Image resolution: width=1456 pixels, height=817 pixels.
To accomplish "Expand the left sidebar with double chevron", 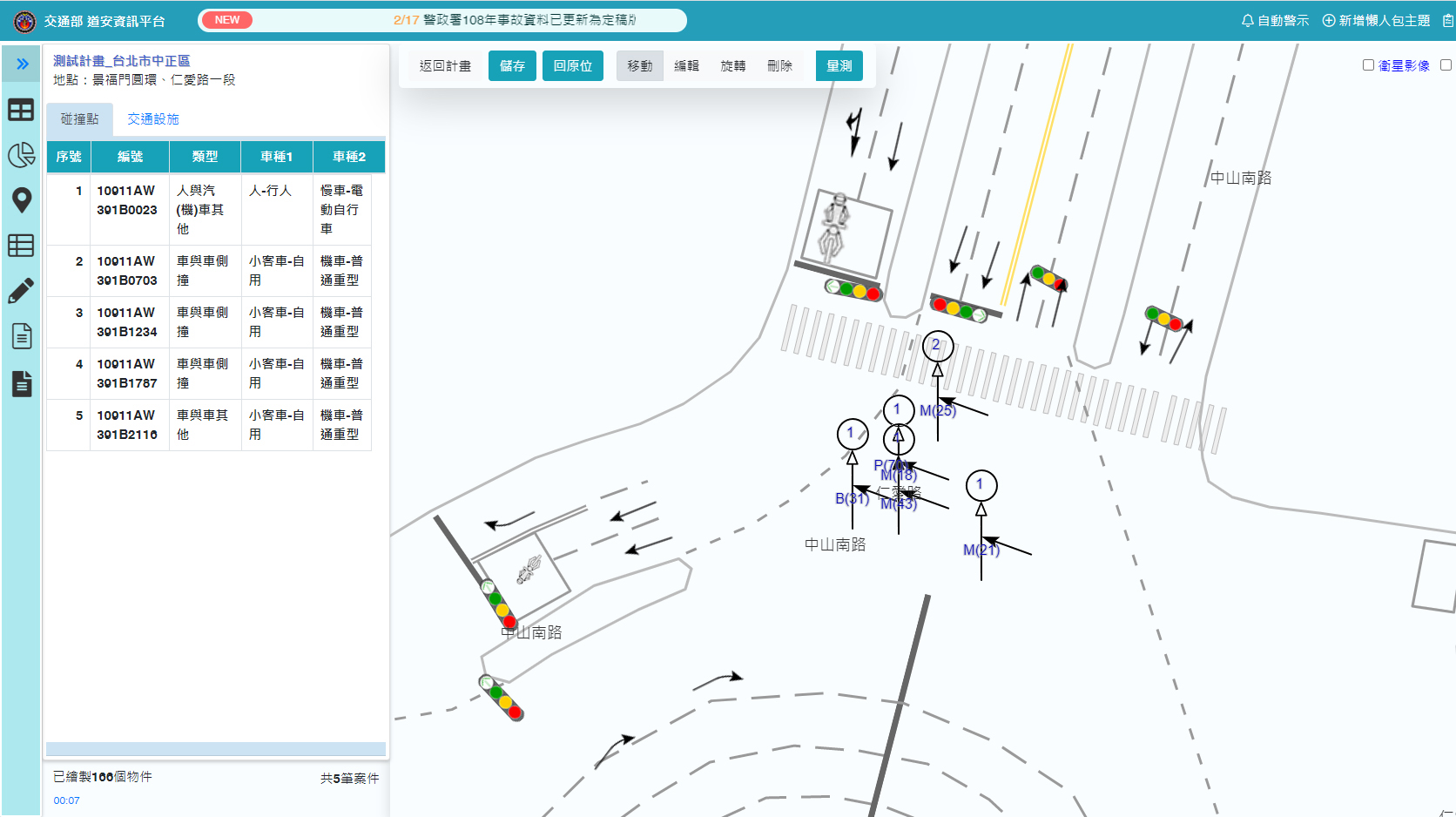I will click(x=22, y=64).
